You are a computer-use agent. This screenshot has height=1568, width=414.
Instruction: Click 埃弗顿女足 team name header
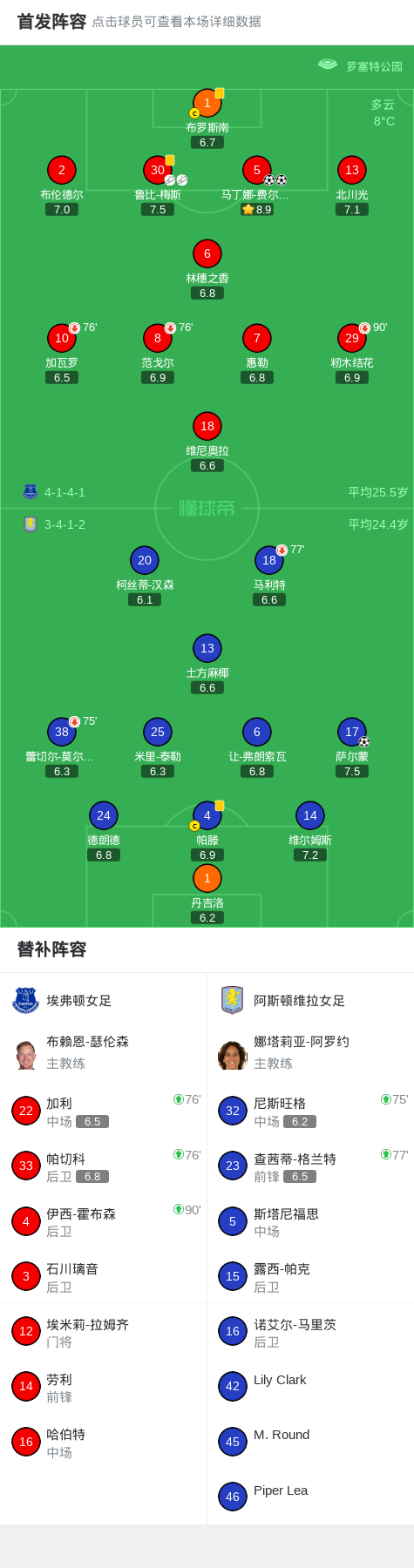click(x=79, y=1001)
